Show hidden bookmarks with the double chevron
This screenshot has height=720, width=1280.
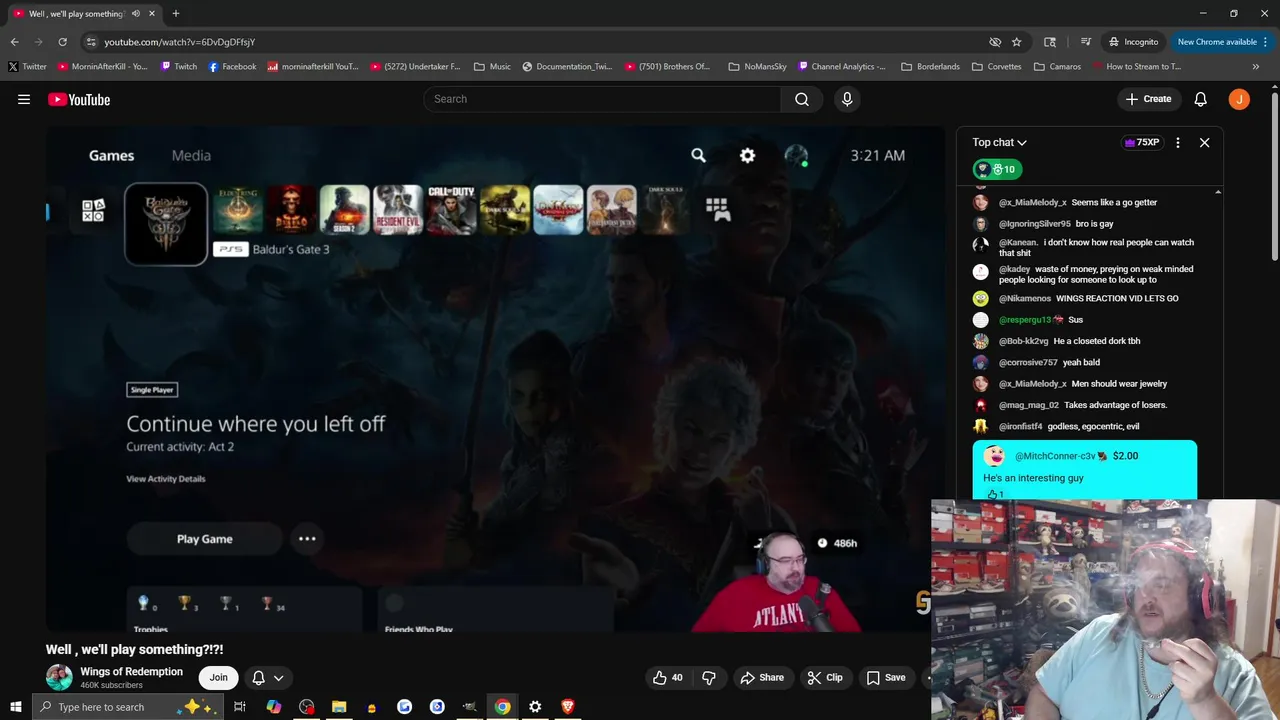point(1256,66)
